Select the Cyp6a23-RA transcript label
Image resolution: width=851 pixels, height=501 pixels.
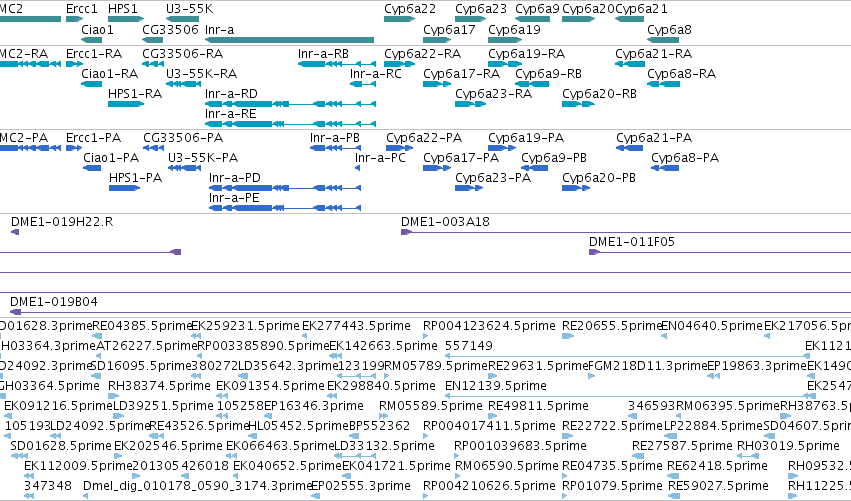tap(493, 94)
